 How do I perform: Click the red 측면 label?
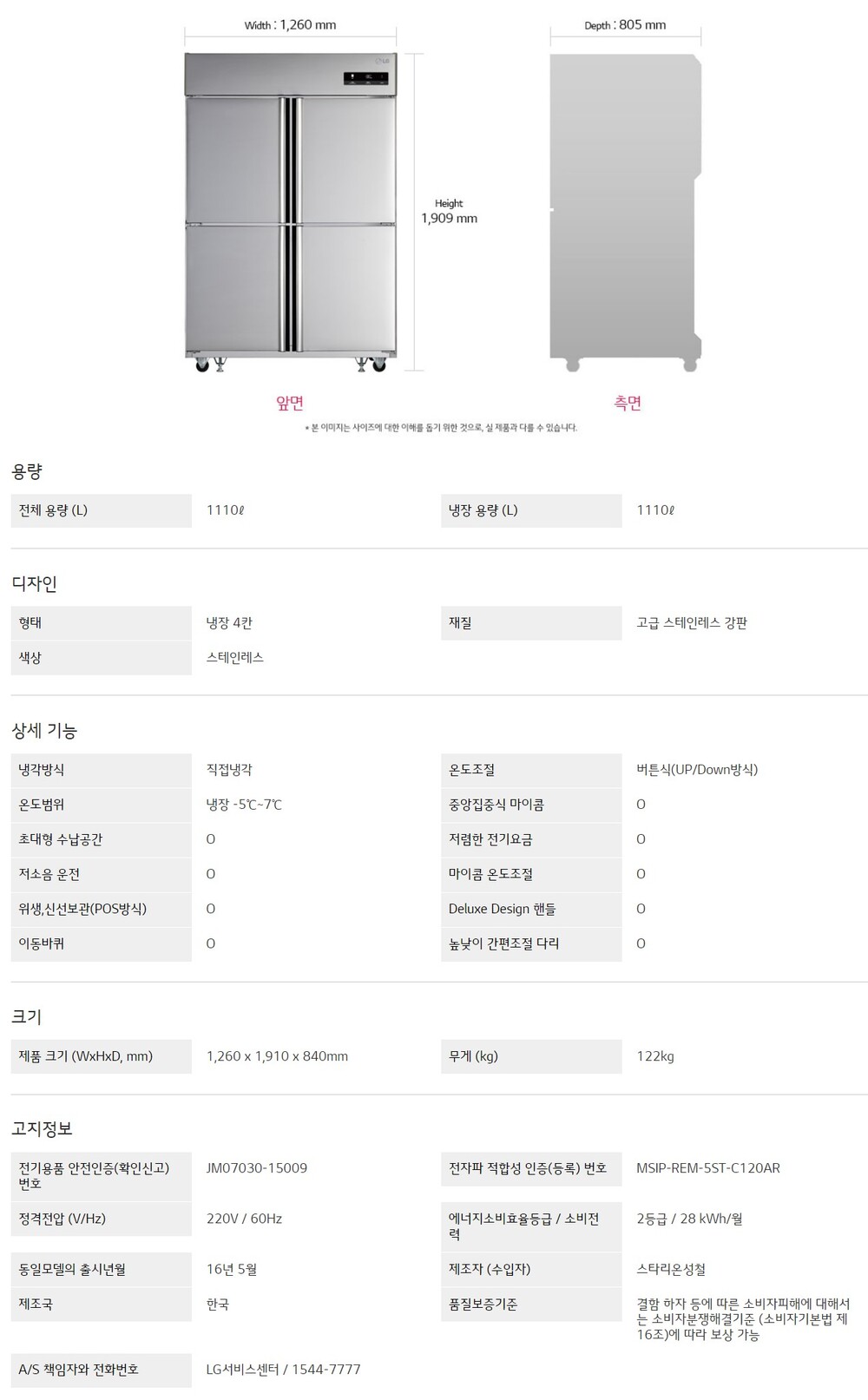tap(628, 403)
